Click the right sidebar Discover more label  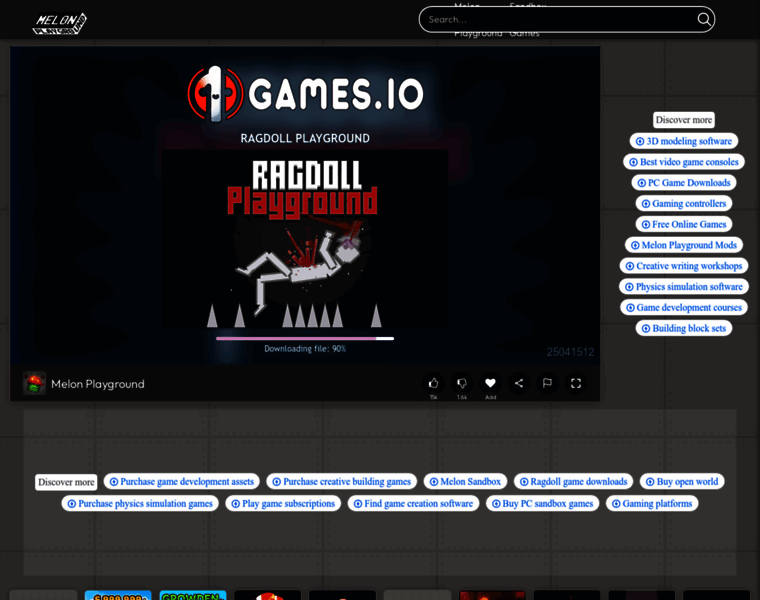[x=683, y=120]
